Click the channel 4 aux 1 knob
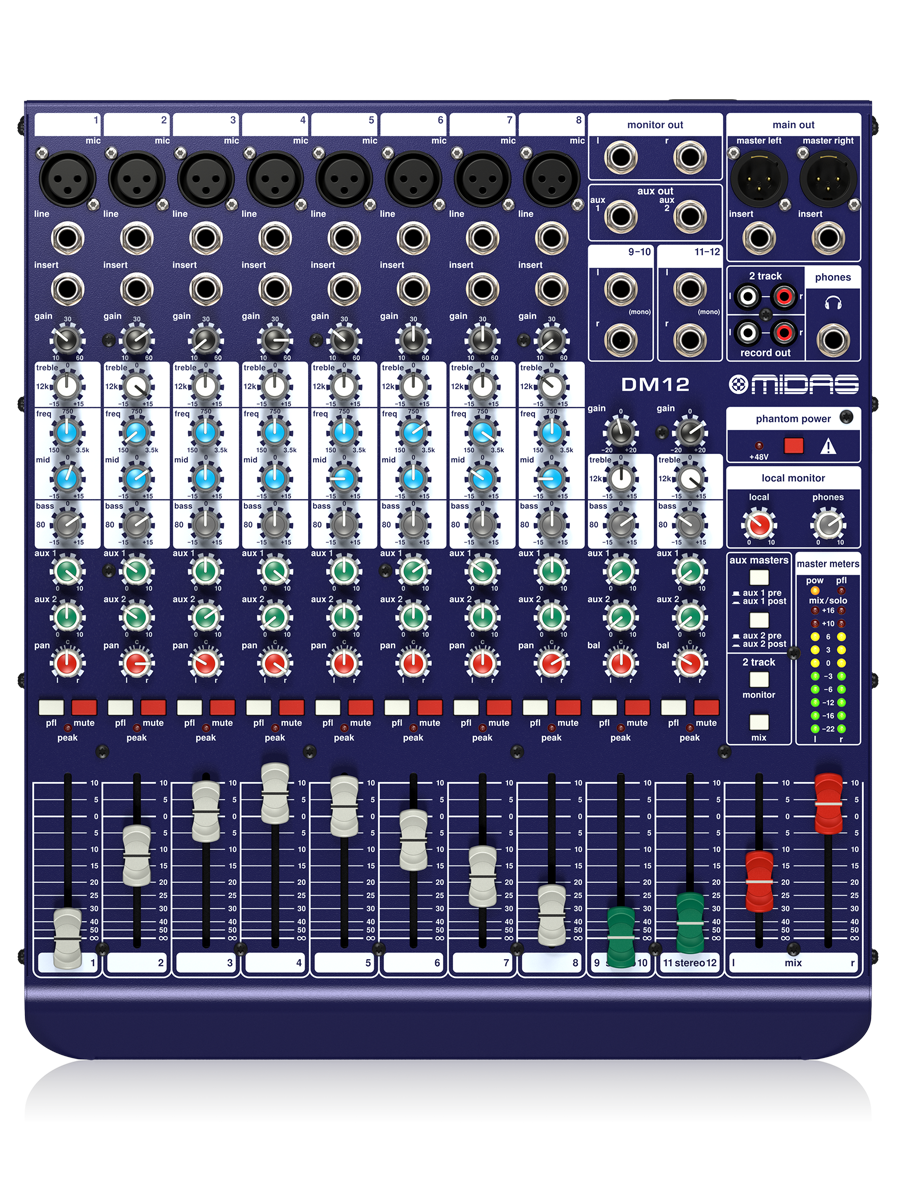Screen dimensions: 900x1200 click(274, 571)
